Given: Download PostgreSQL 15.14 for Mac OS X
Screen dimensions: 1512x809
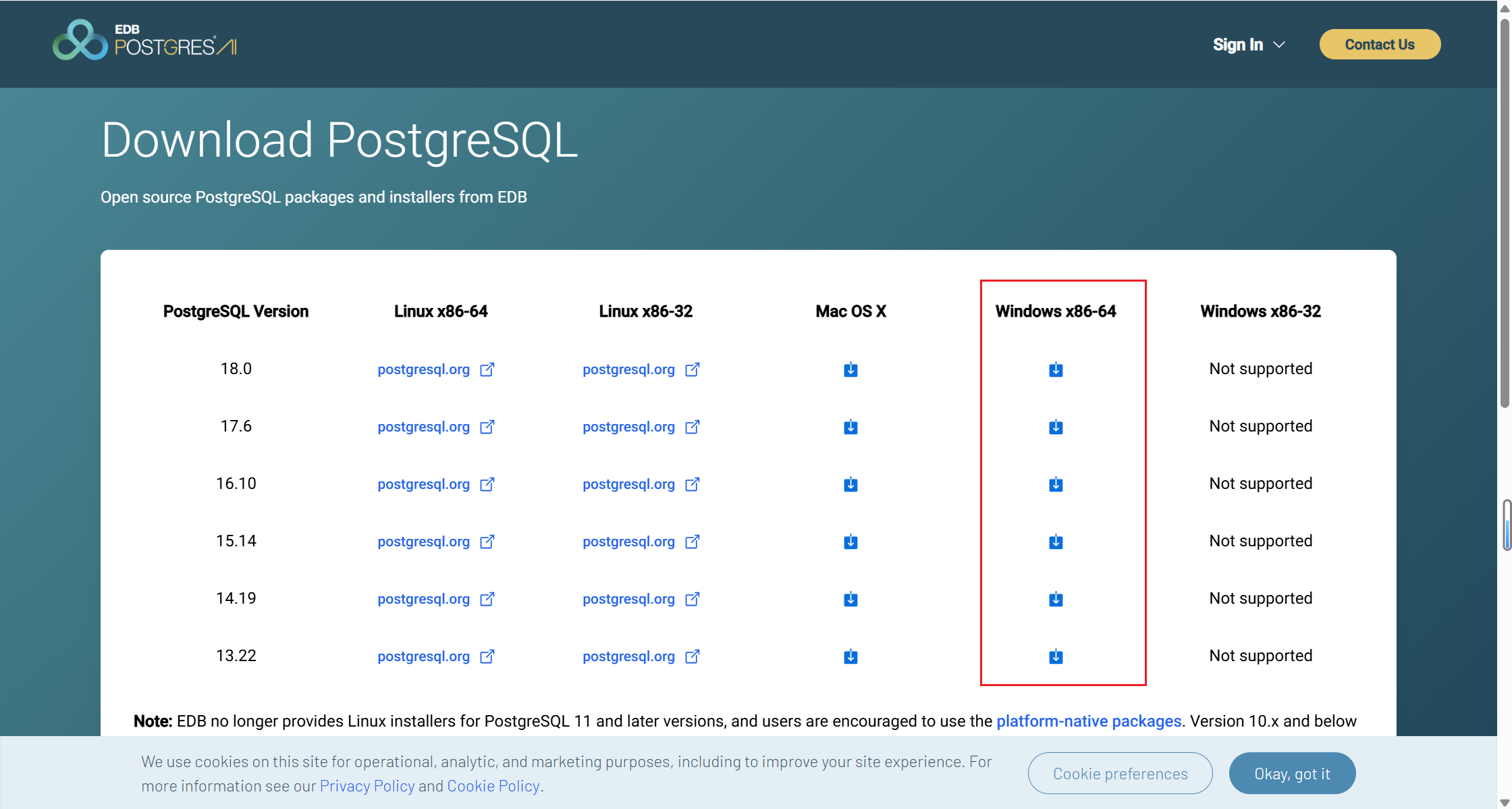Looking at the screenshot, I should click(x=850, y=542).
